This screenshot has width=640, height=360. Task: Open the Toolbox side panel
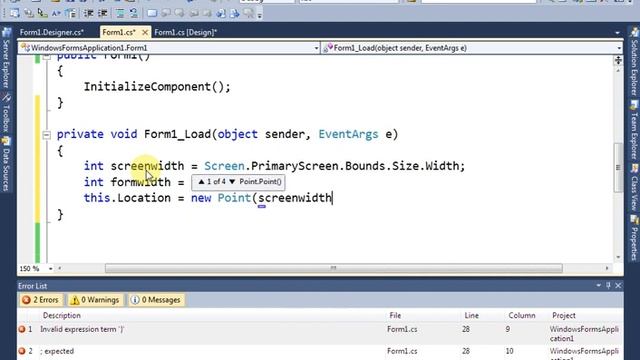6,112
